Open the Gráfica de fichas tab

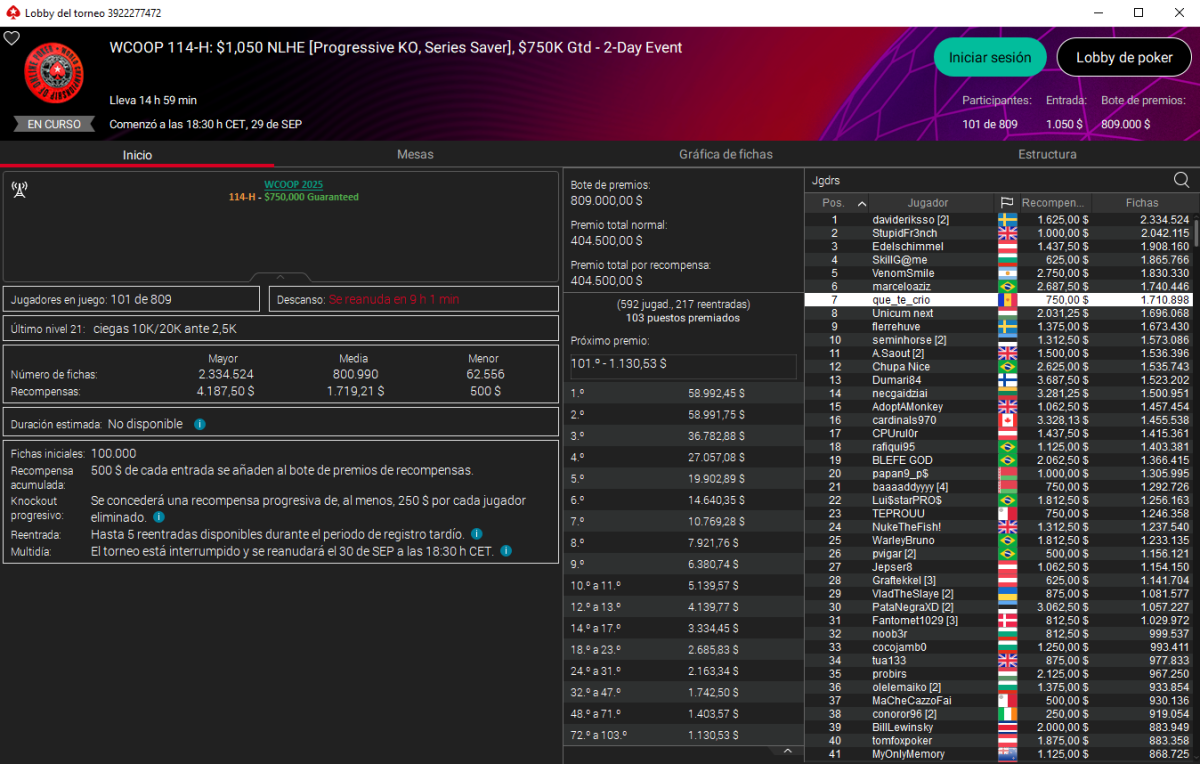726,155
